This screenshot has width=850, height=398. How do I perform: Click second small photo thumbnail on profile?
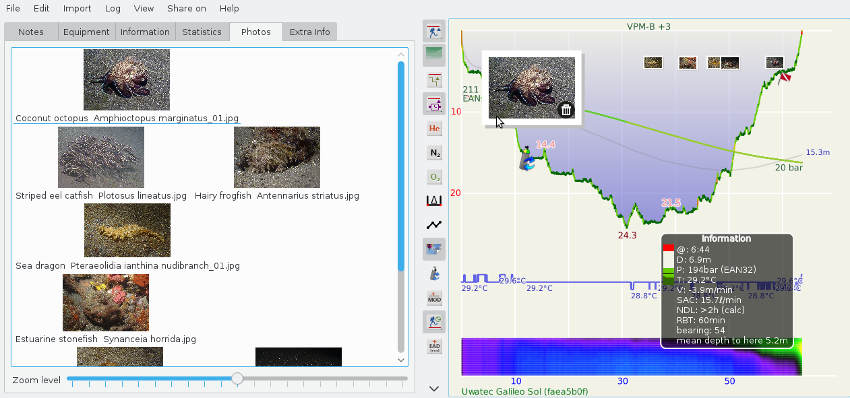688,63
